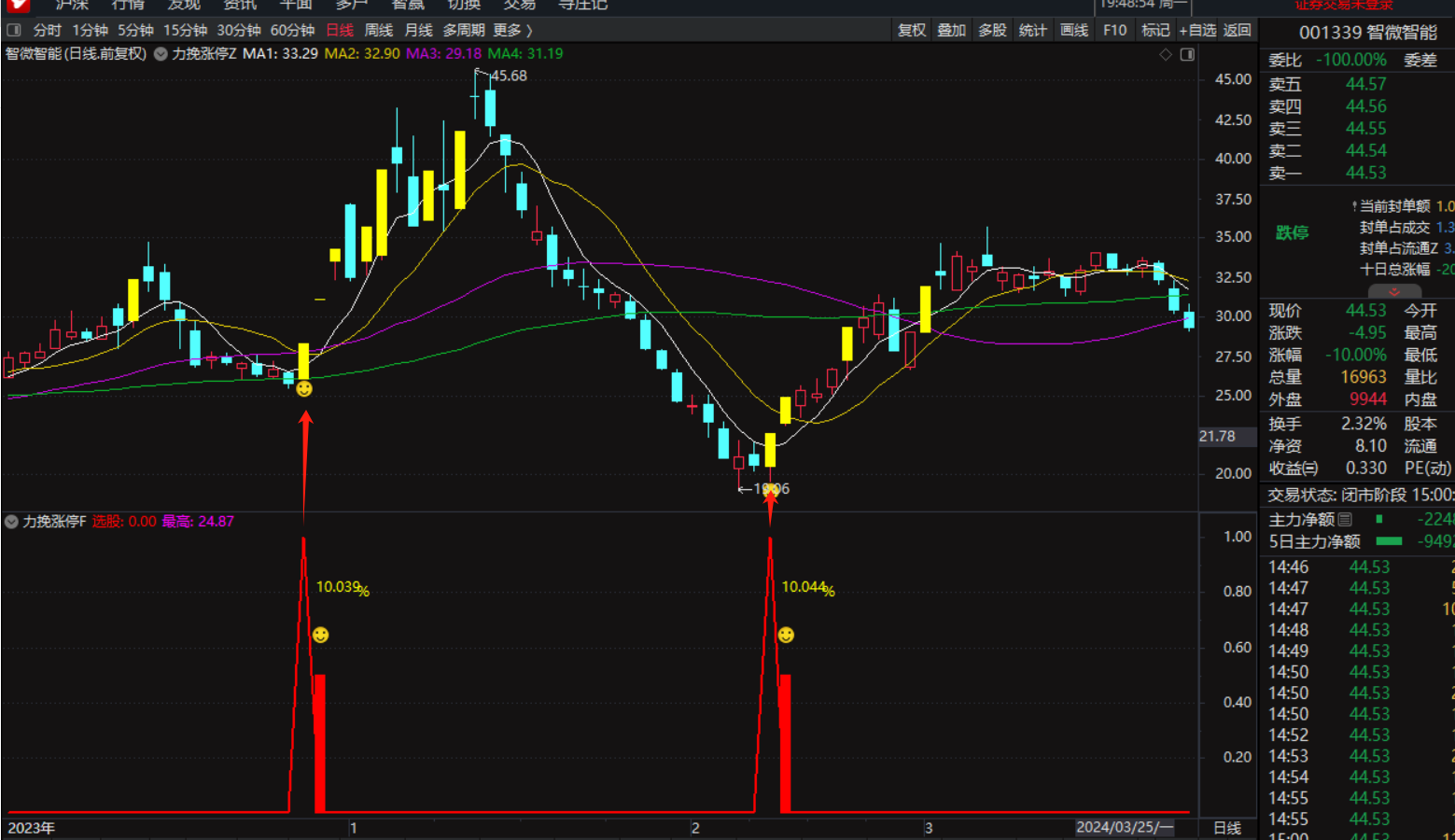Add stock with +自选 button
The height and width of the screenshot is (840, 1455).
(x=1197, y=30)
